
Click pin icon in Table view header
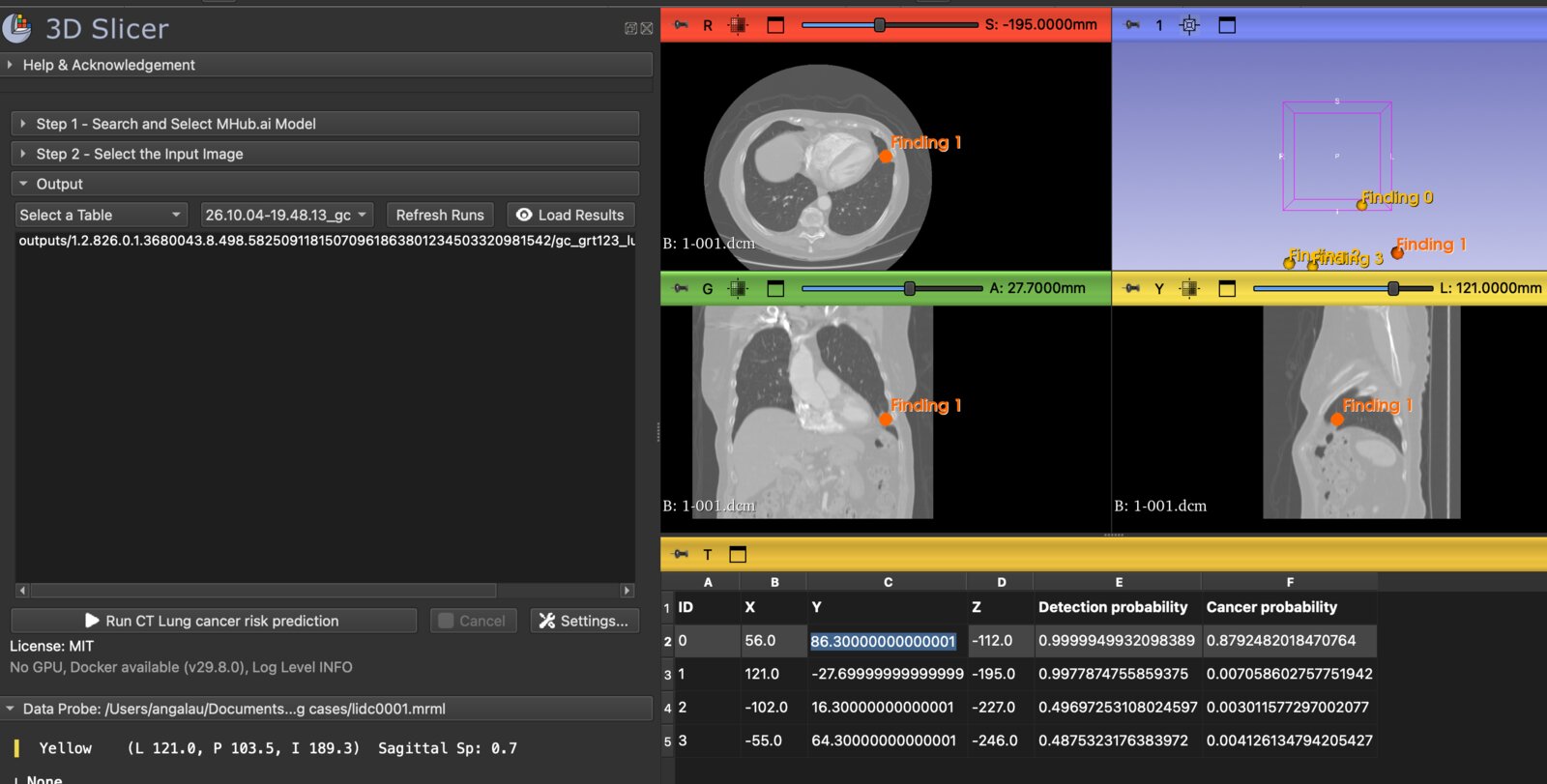[681, 554]
